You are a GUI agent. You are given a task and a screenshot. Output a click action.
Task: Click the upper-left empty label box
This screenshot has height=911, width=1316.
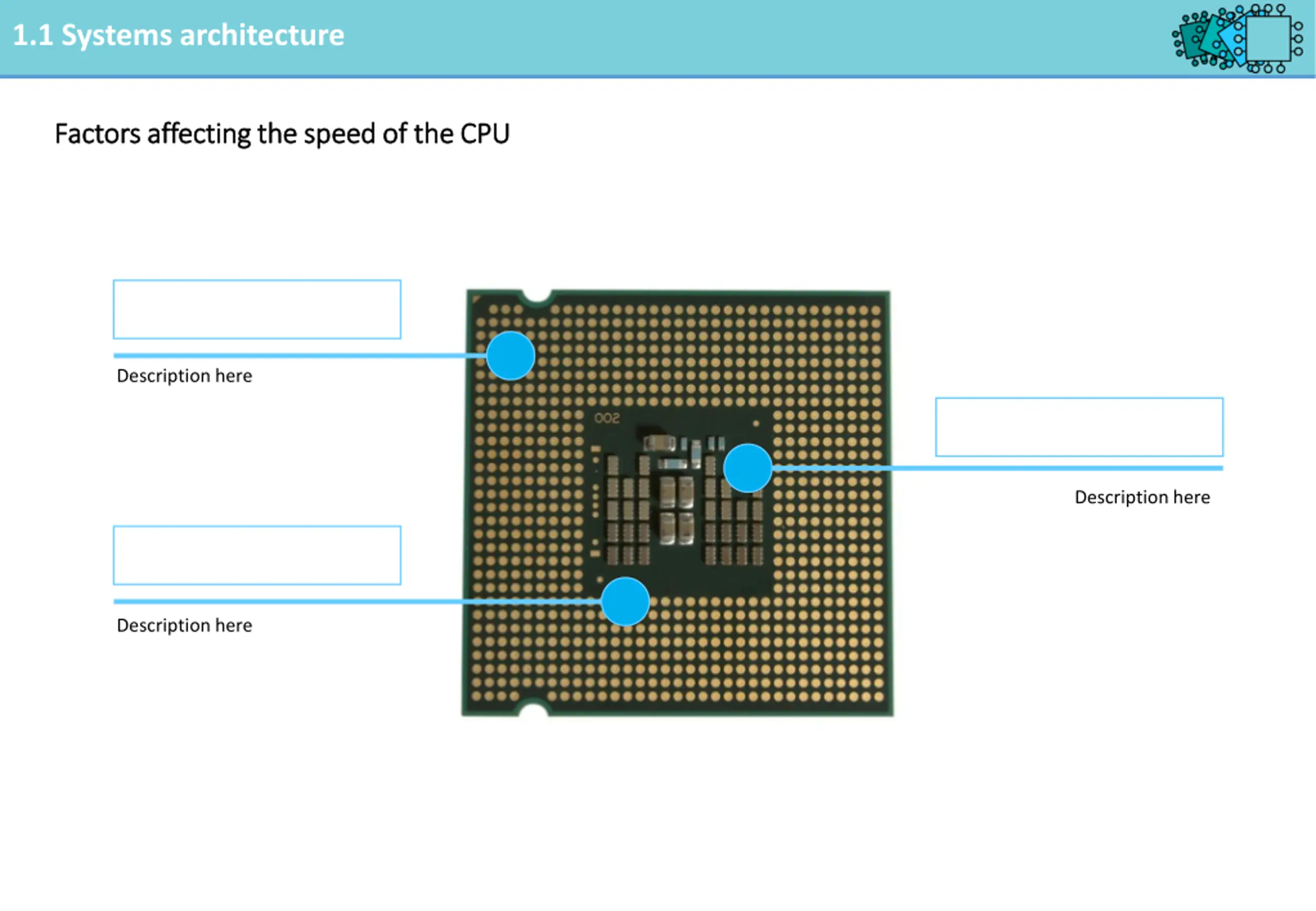click(x=258, y=309)
